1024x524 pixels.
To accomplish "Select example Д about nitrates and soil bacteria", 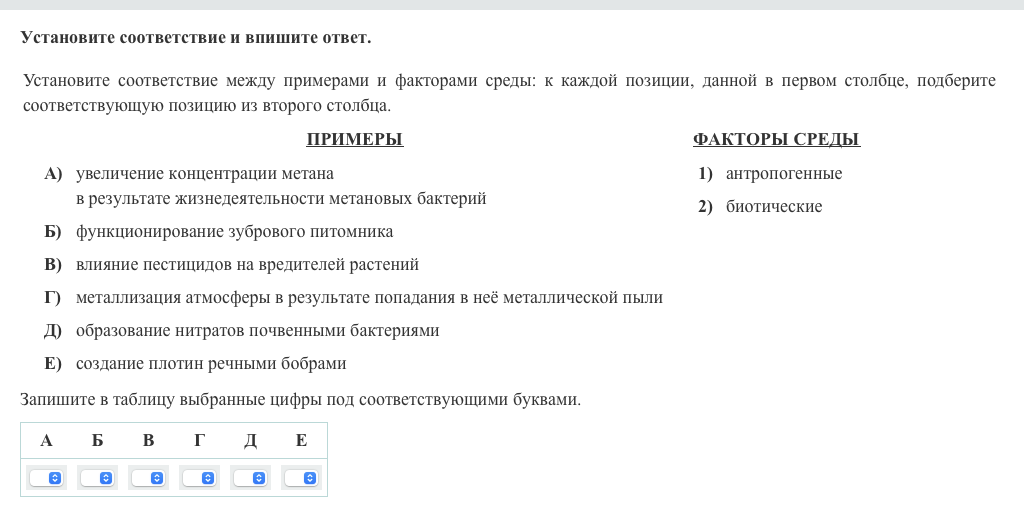I will tap(257, 331).
